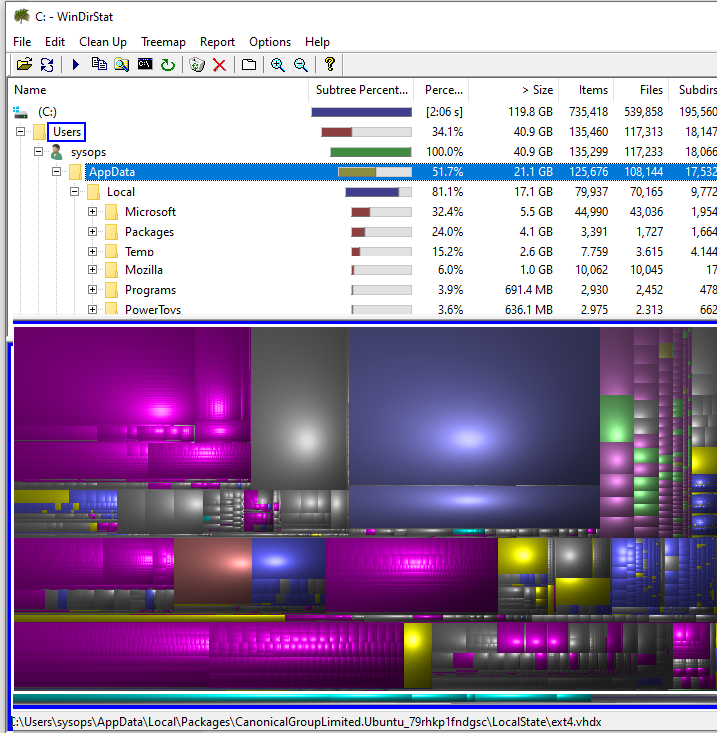Click the C: drive icon in tree
Viewport: 717px width, 733px height.
pos(20,112)
